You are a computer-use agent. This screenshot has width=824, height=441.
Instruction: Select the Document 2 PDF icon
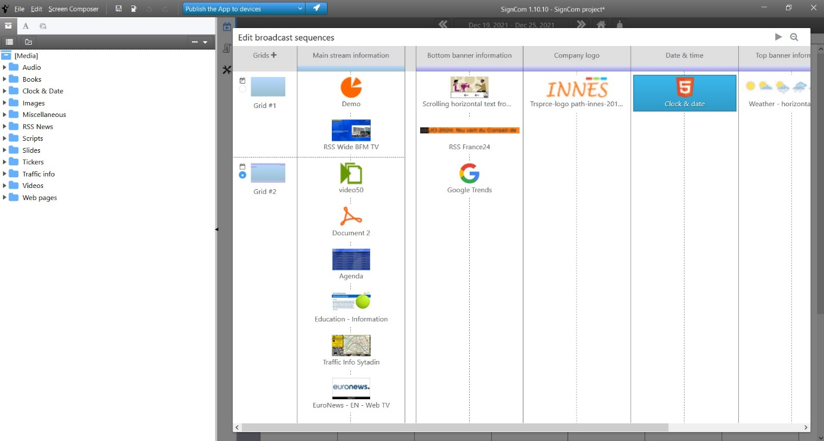(351, 216)
